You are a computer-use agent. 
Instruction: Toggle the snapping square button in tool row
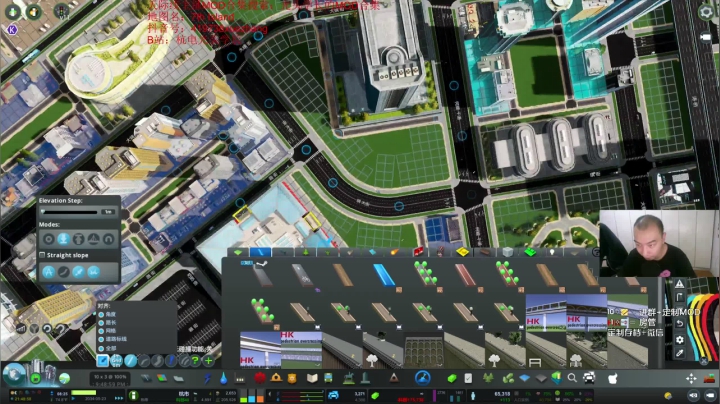click(103, 361)
